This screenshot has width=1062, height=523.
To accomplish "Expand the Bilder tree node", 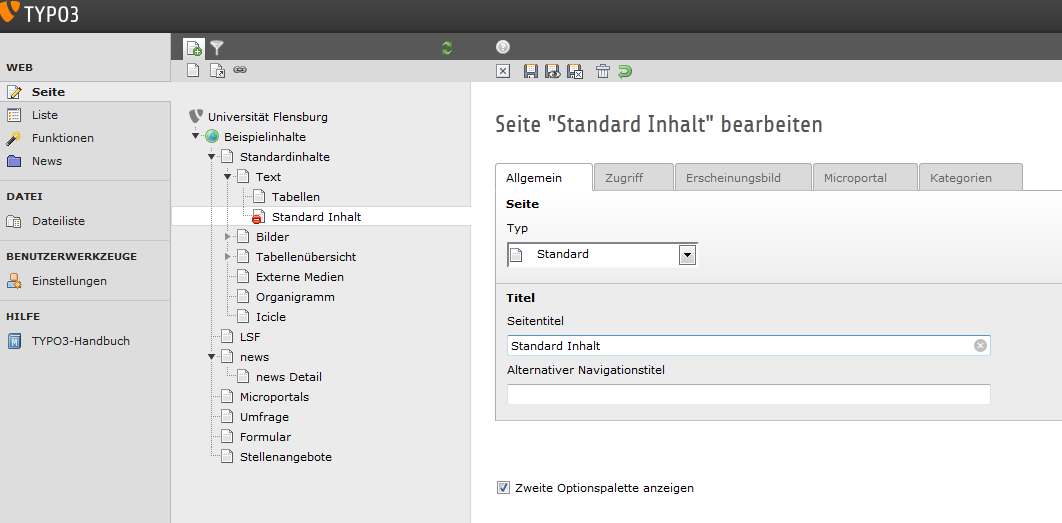I will coord(228,237).
